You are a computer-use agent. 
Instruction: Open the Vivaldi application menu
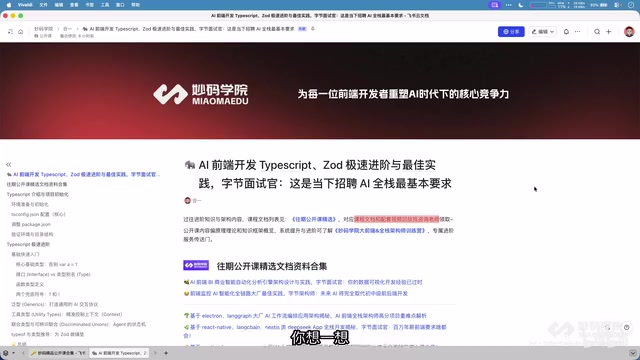click(x=25, y=5)
